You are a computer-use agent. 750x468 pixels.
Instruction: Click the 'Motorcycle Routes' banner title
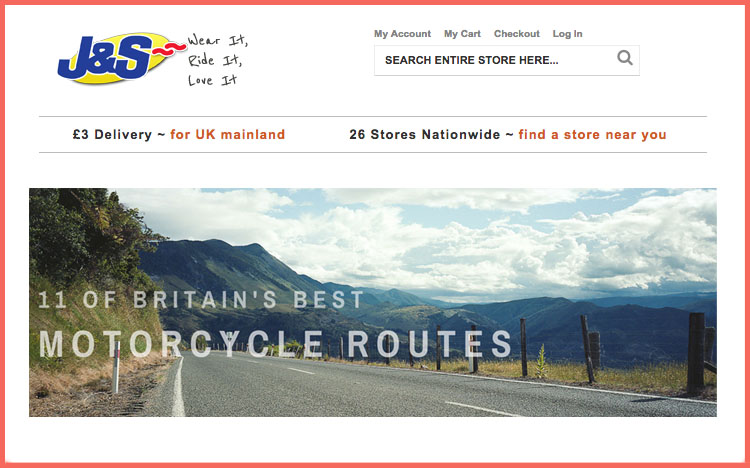[276, 344]
